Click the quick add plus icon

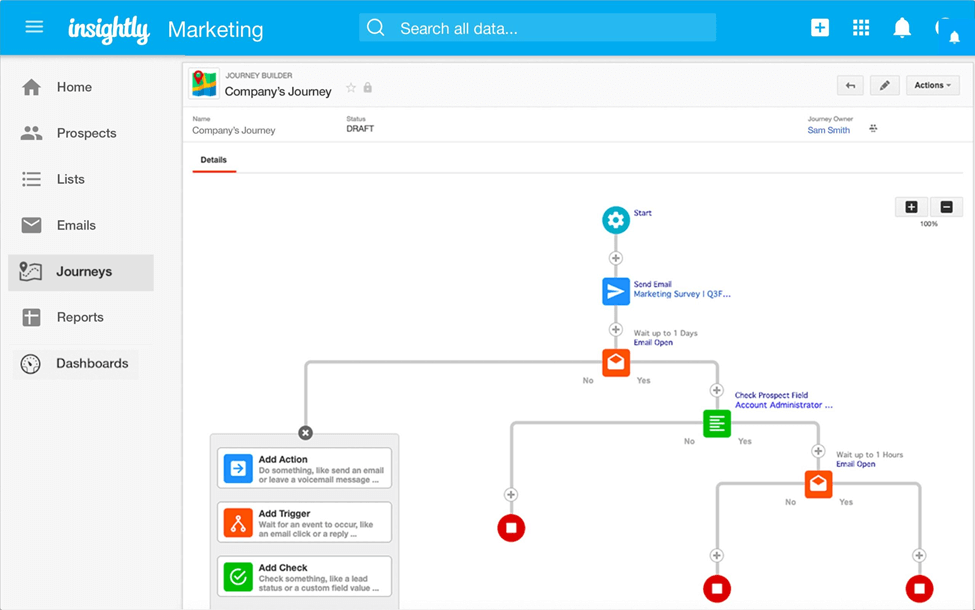pos(820,28)
